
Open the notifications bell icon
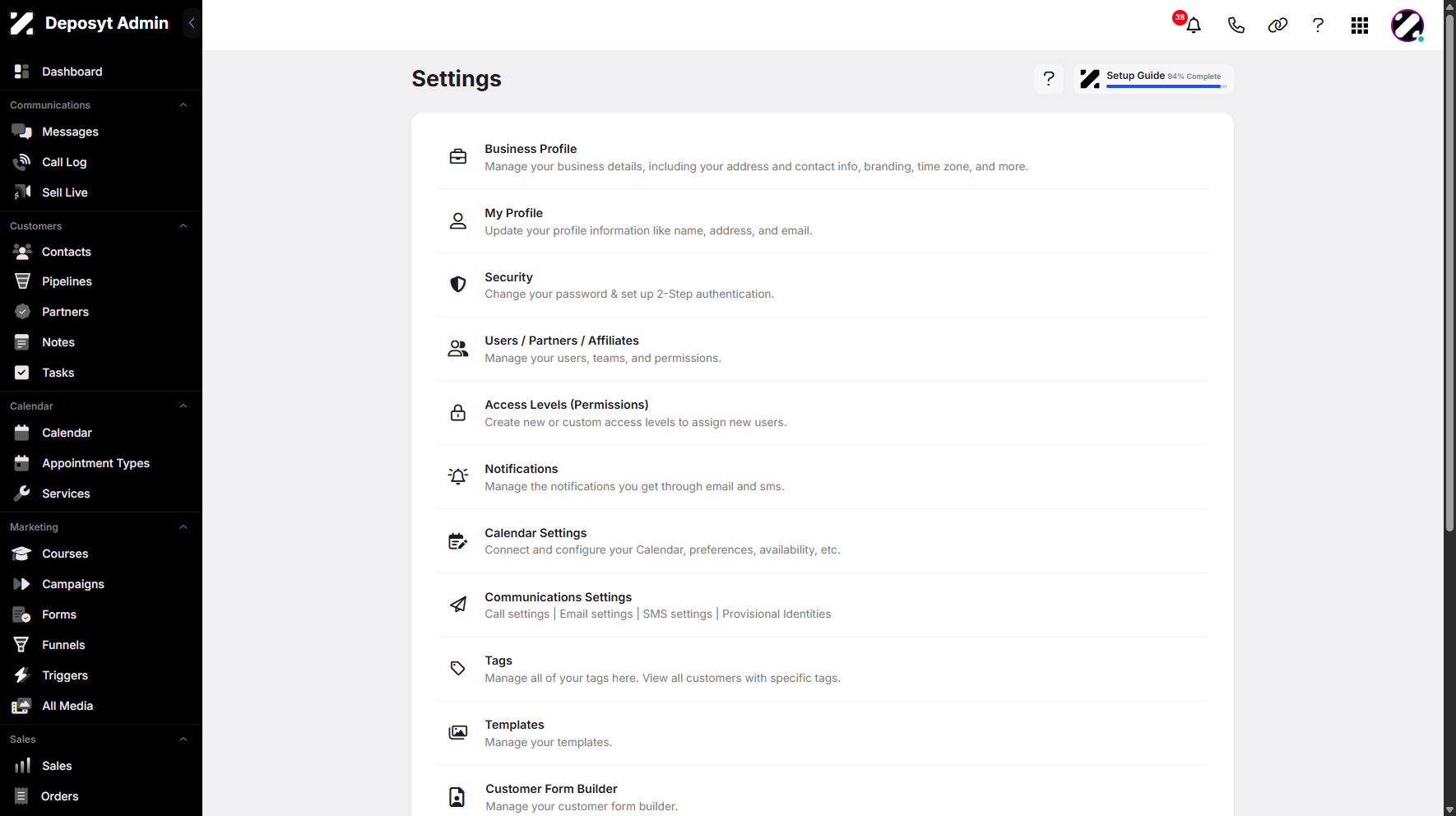1194,25
